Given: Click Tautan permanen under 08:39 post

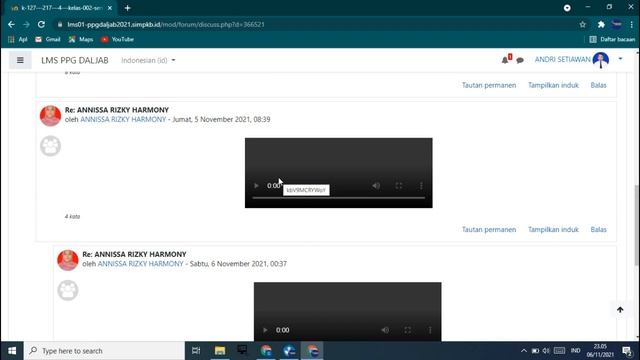Looking at the screenshot, I should coord(489,229).
